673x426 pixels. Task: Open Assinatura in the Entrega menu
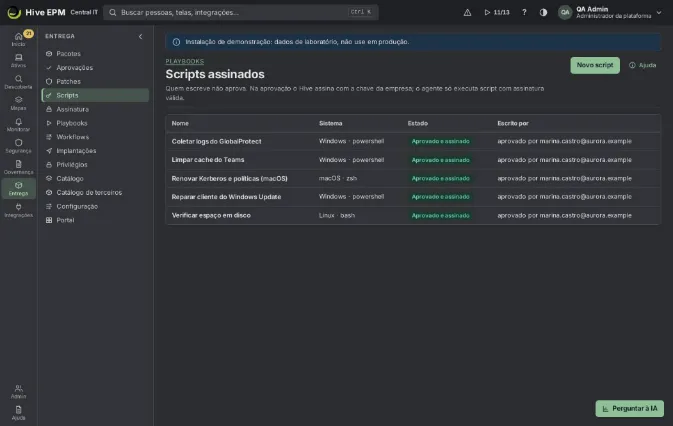coord(95,109)
